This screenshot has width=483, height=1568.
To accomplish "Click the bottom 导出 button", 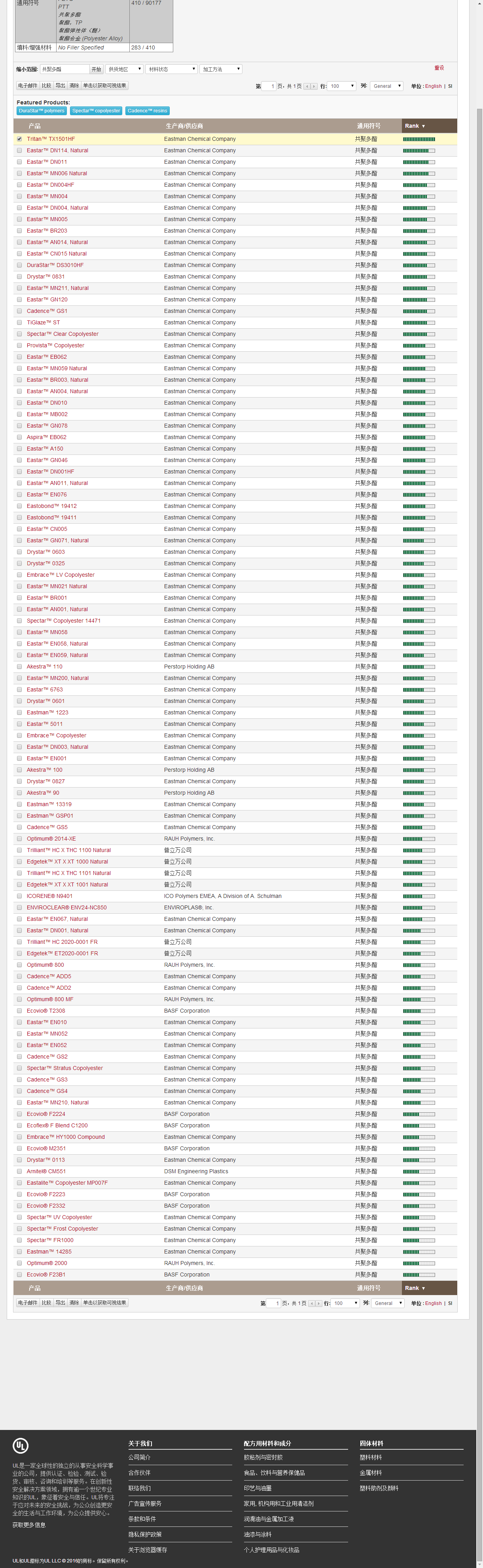I will 60,1303.
